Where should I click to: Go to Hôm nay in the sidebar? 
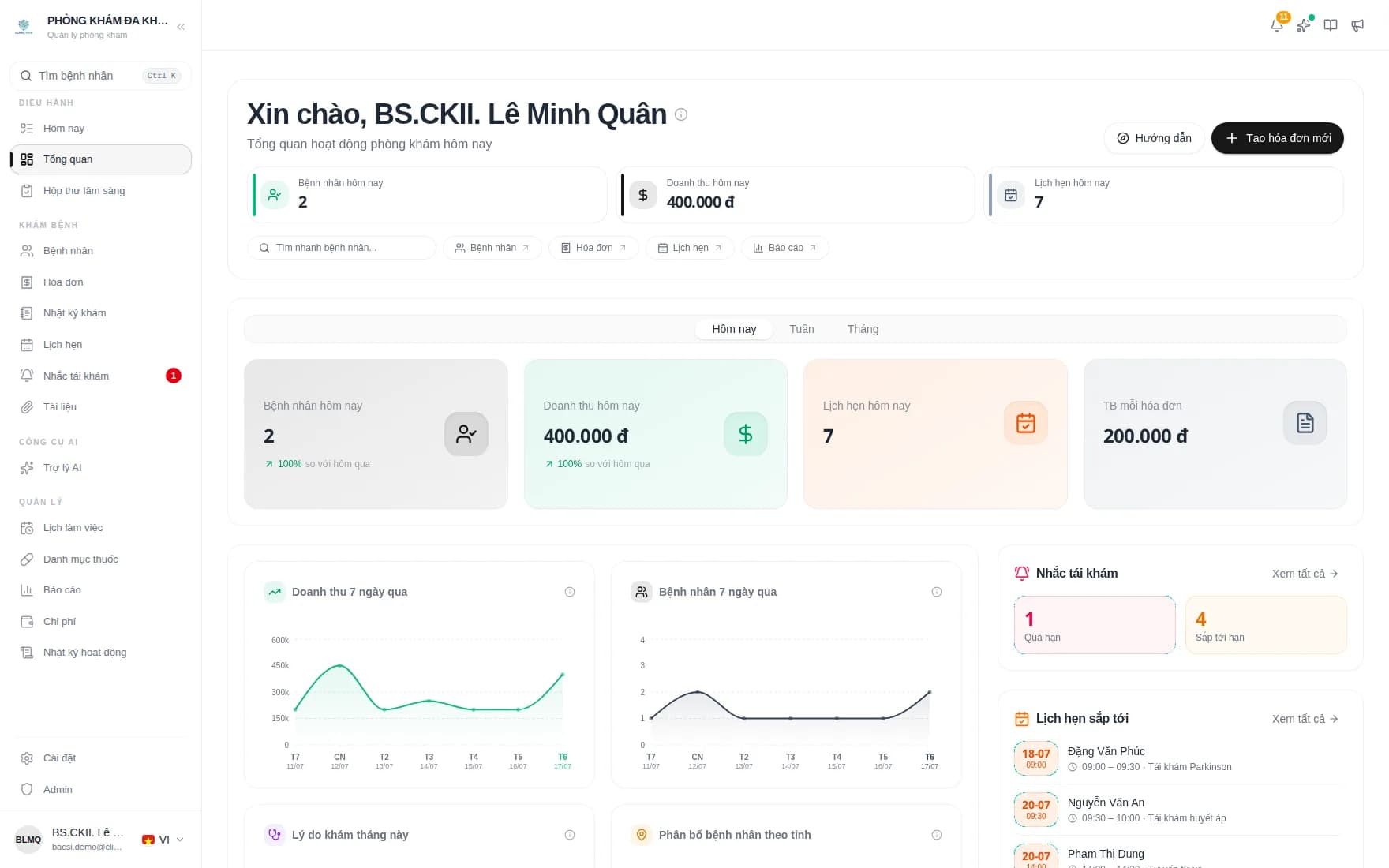tap(101, 129)
